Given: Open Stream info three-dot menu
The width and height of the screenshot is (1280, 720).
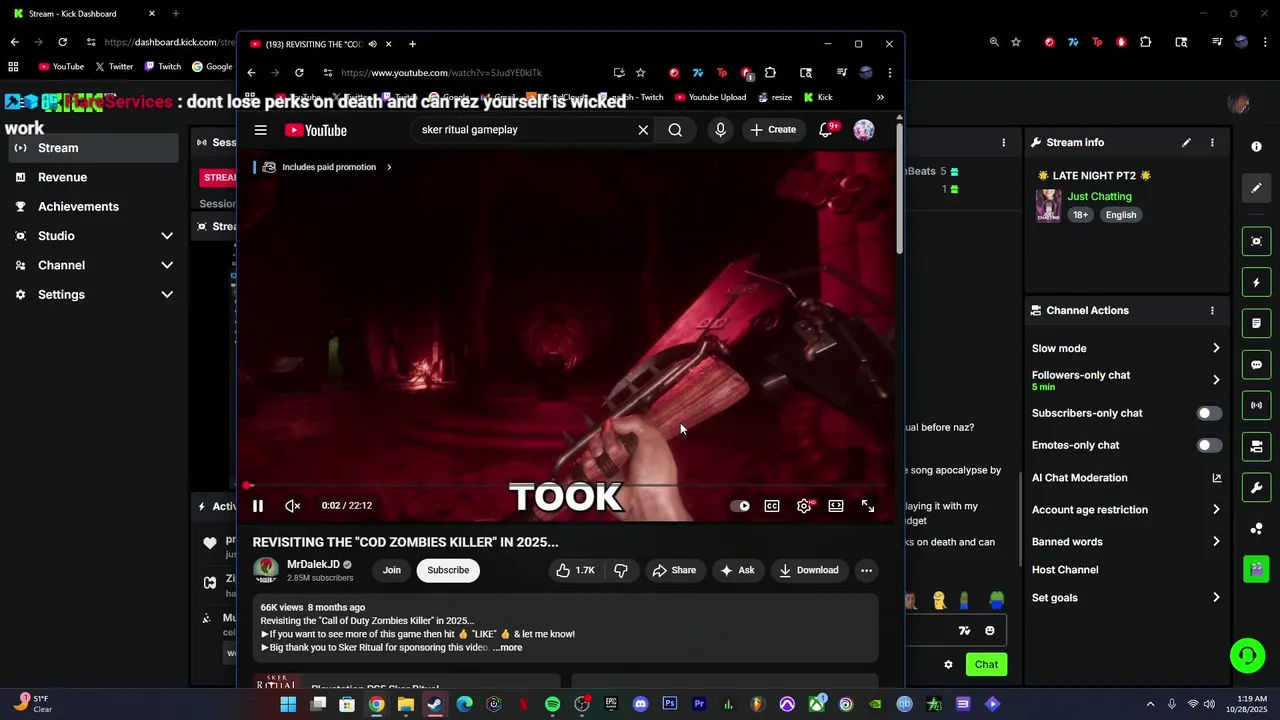Looking at the screenshot, I should (1212, 143).
